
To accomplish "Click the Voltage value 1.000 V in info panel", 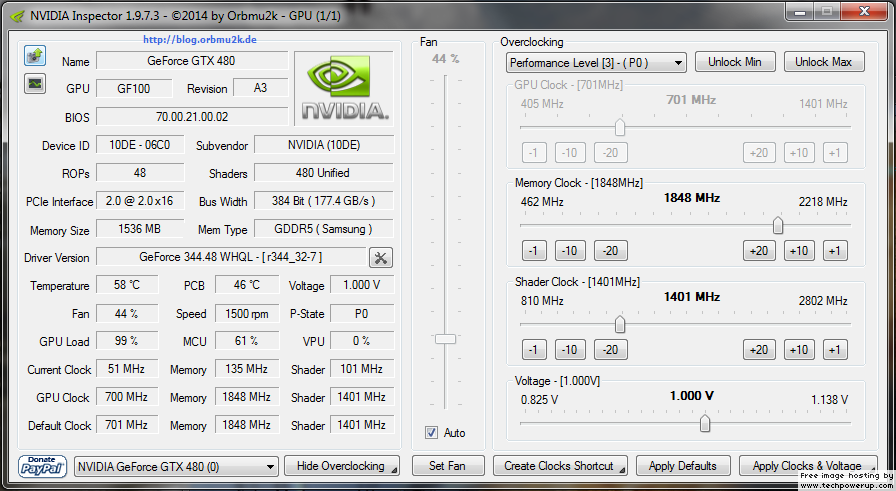I will pos(362,285).
